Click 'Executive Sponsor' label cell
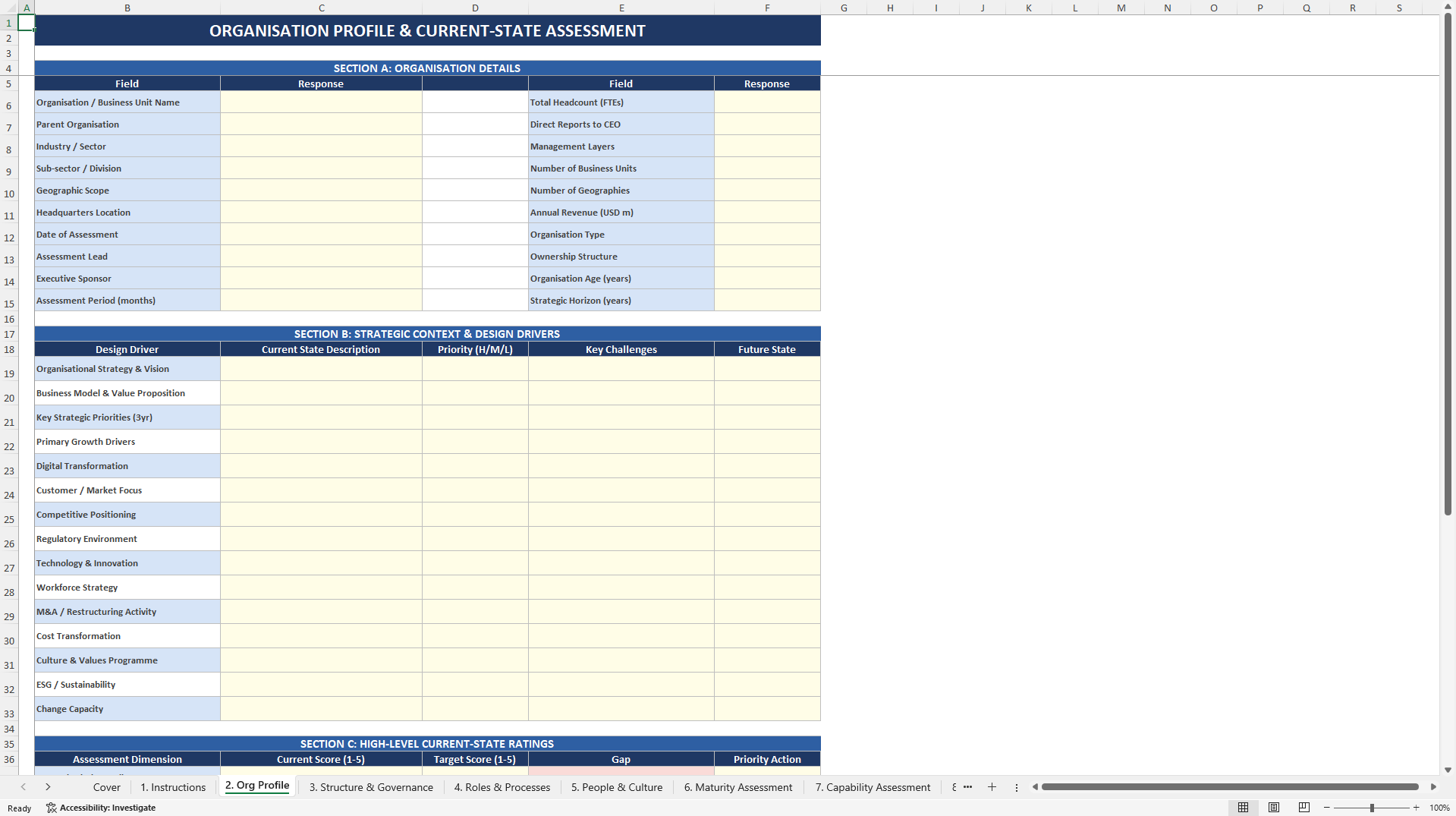The image size is (1456, 816). (127, 278)
